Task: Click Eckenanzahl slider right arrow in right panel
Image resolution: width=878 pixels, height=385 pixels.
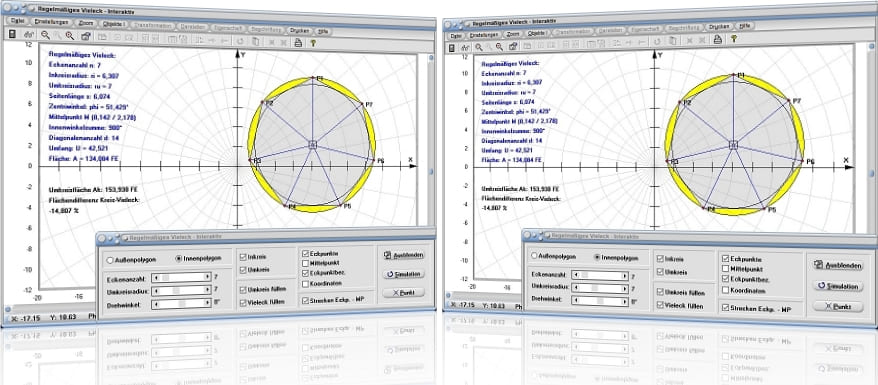Action: (x=624, y=276)
